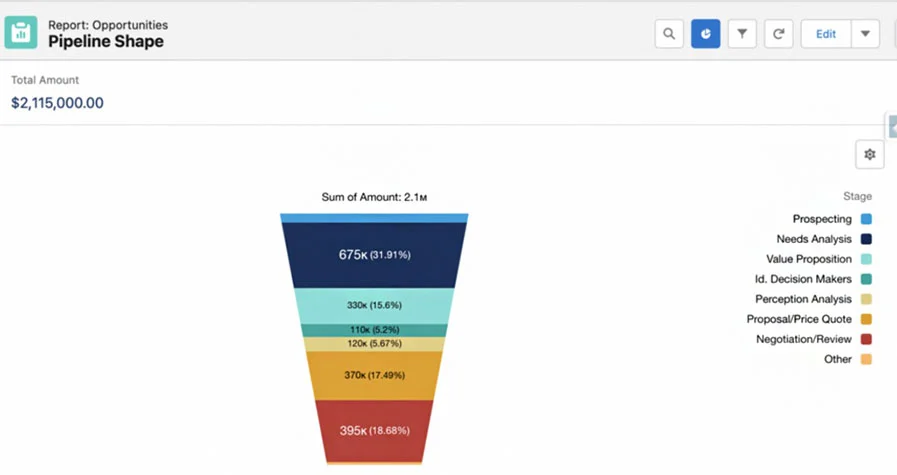897x475 pixels.
Task: Click the Edit button
Action: [825, 34]
